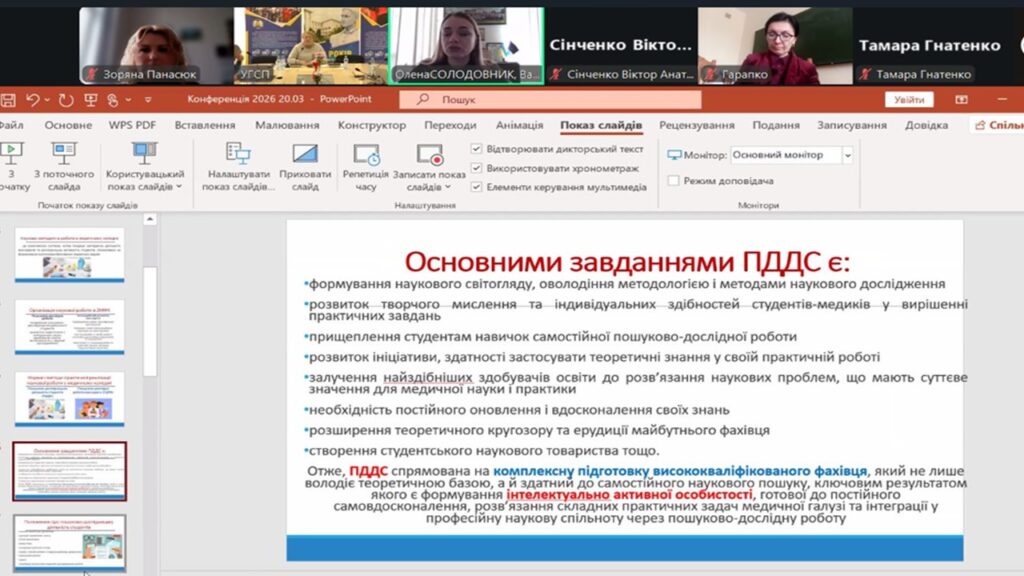Select the last slide thumbnail in panel
This screenshot has width=1024, height=576.
[70, 542]
